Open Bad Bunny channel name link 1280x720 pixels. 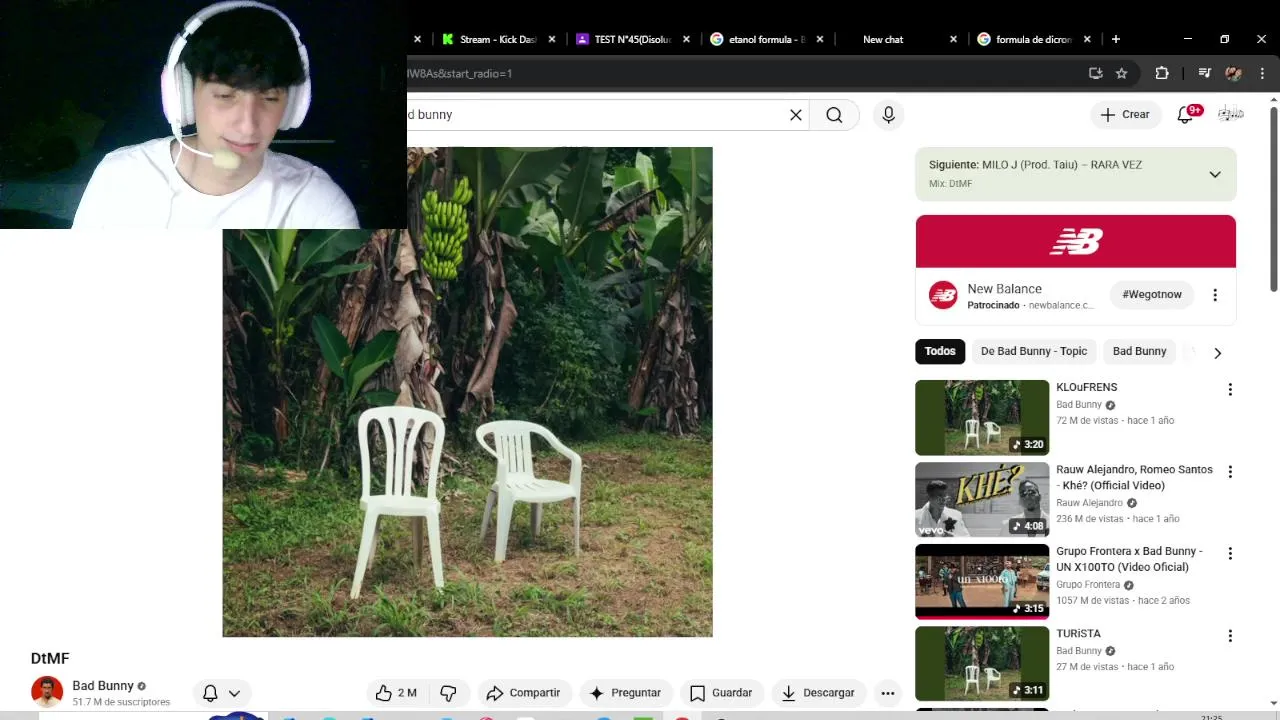pyautogui.click(x=103, y=686)
